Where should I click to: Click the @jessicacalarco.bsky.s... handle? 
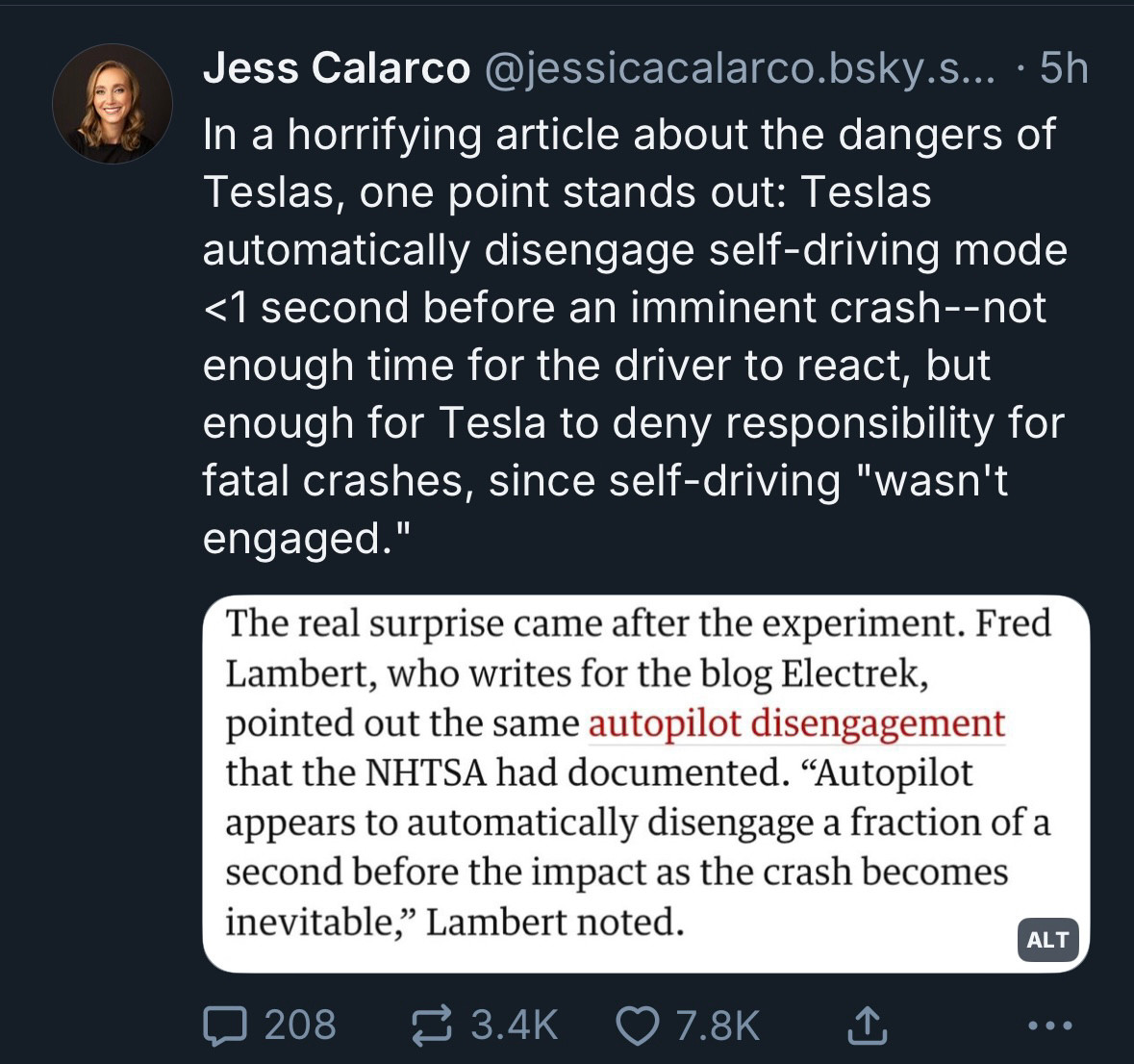coord(739,68)
